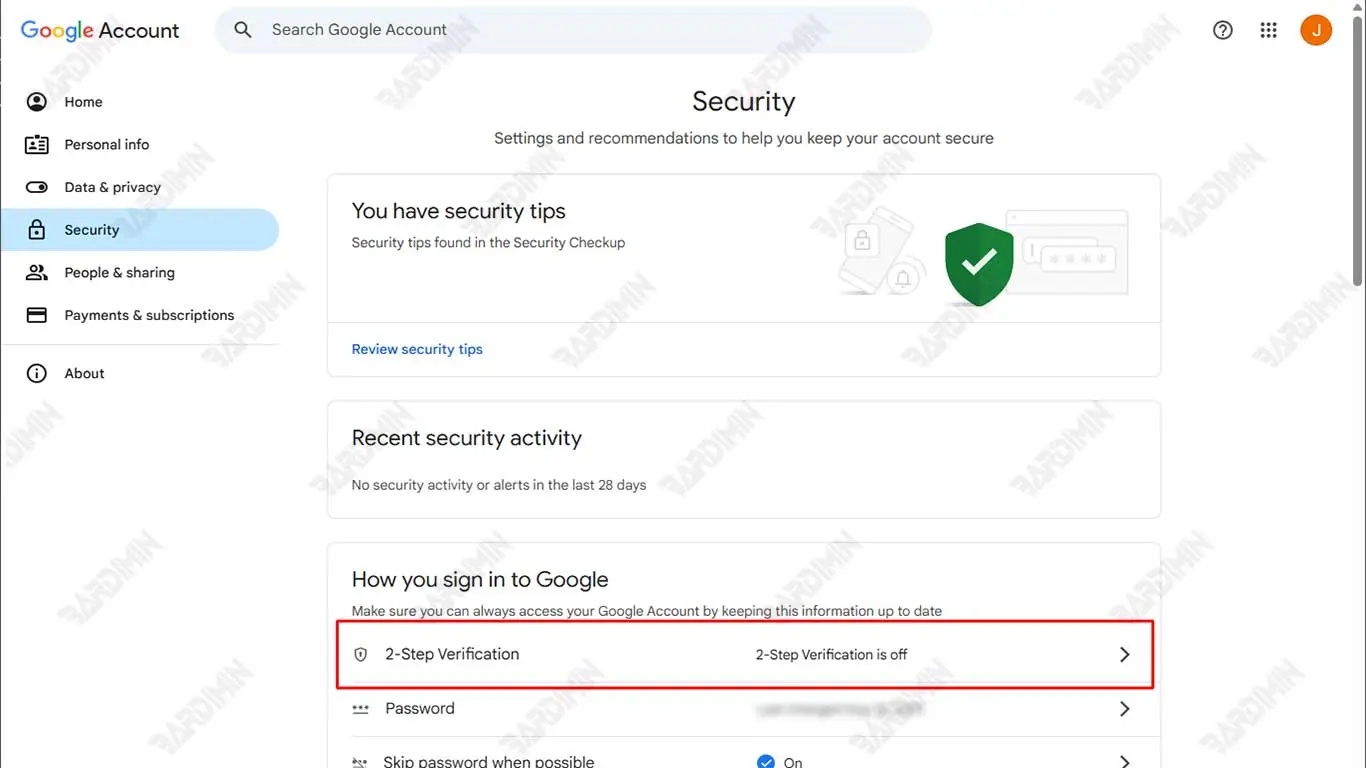Viewport: 1366px width, 768px height.
Task: Expand the Password row chevron
Action: tap(1124, 709)
